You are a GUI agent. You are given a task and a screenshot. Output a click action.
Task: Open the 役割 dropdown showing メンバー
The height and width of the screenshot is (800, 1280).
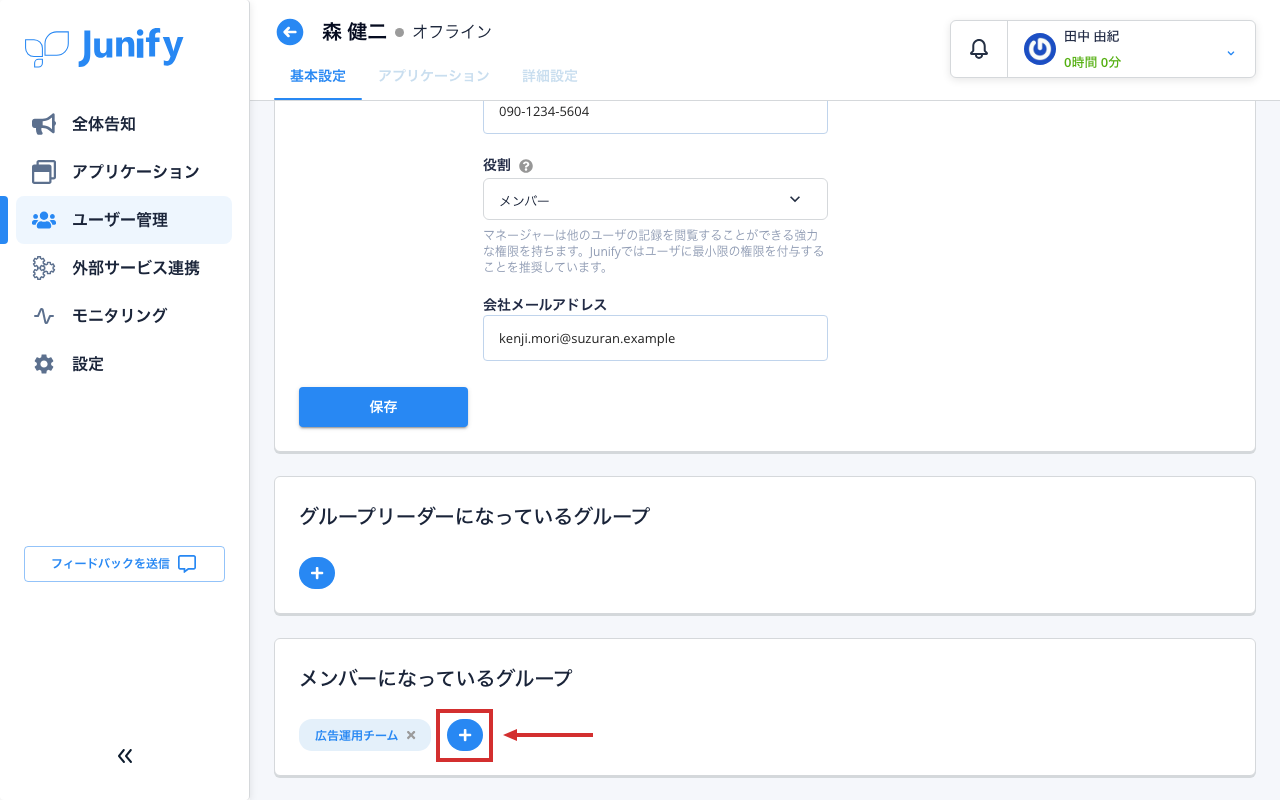coord(655,199)
